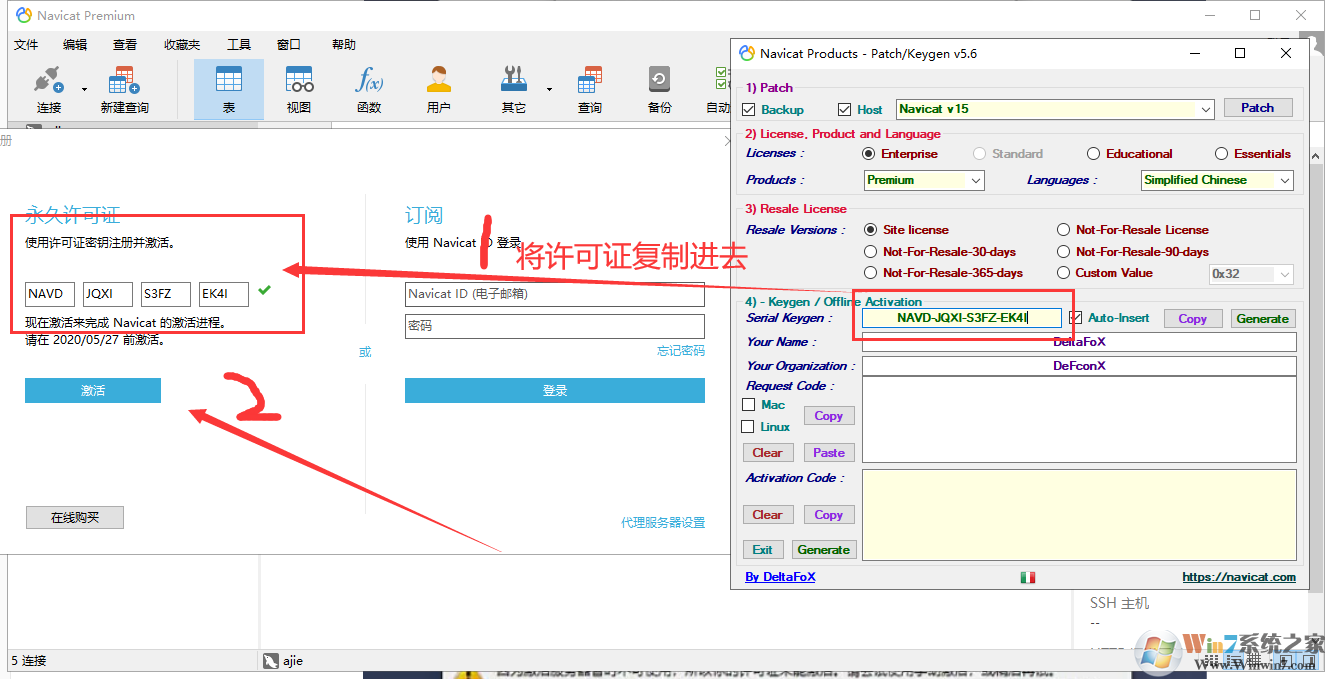Open the https://navicat.com link
1332x679 pixels.
tap(1238, 576)
